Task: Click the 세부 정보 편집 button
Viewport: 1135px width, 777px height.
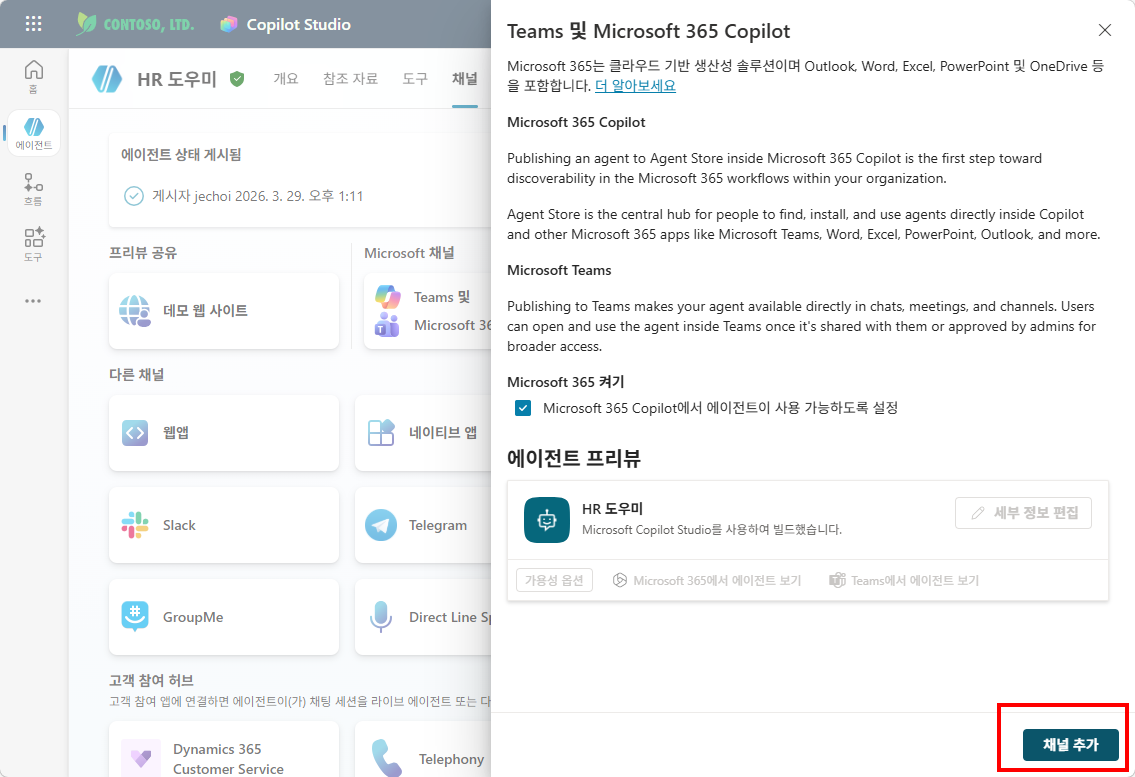Action: click(1023, 513)
